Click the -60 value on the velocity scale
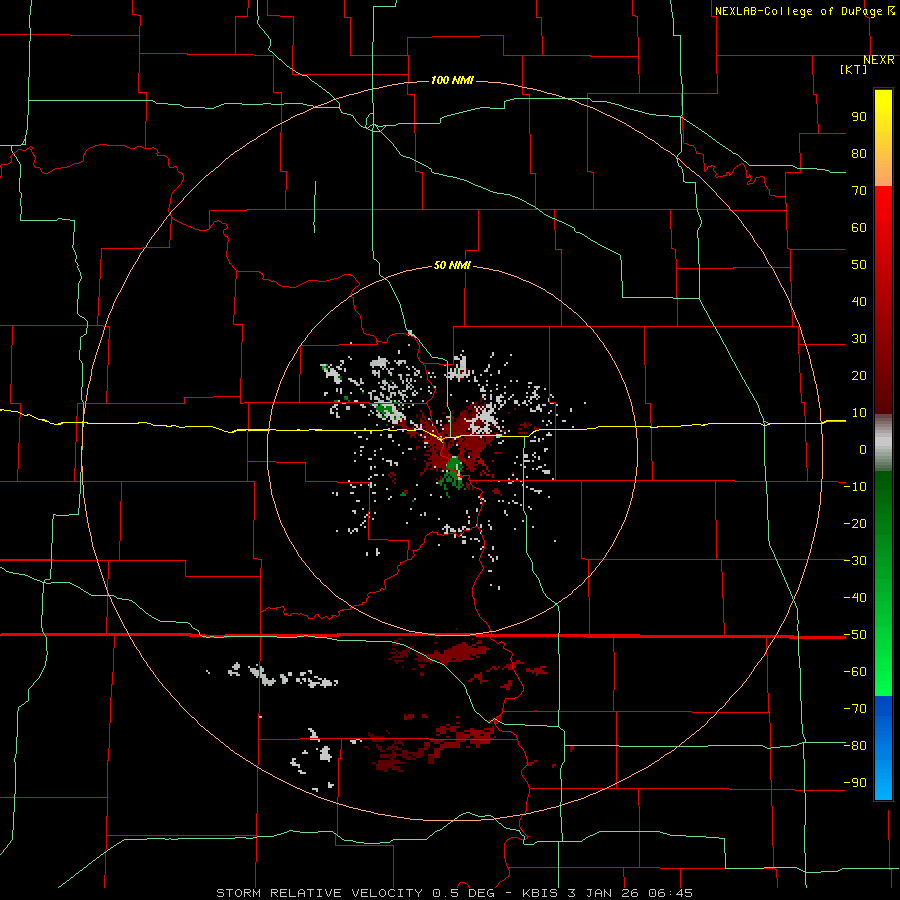 (855, 672)
